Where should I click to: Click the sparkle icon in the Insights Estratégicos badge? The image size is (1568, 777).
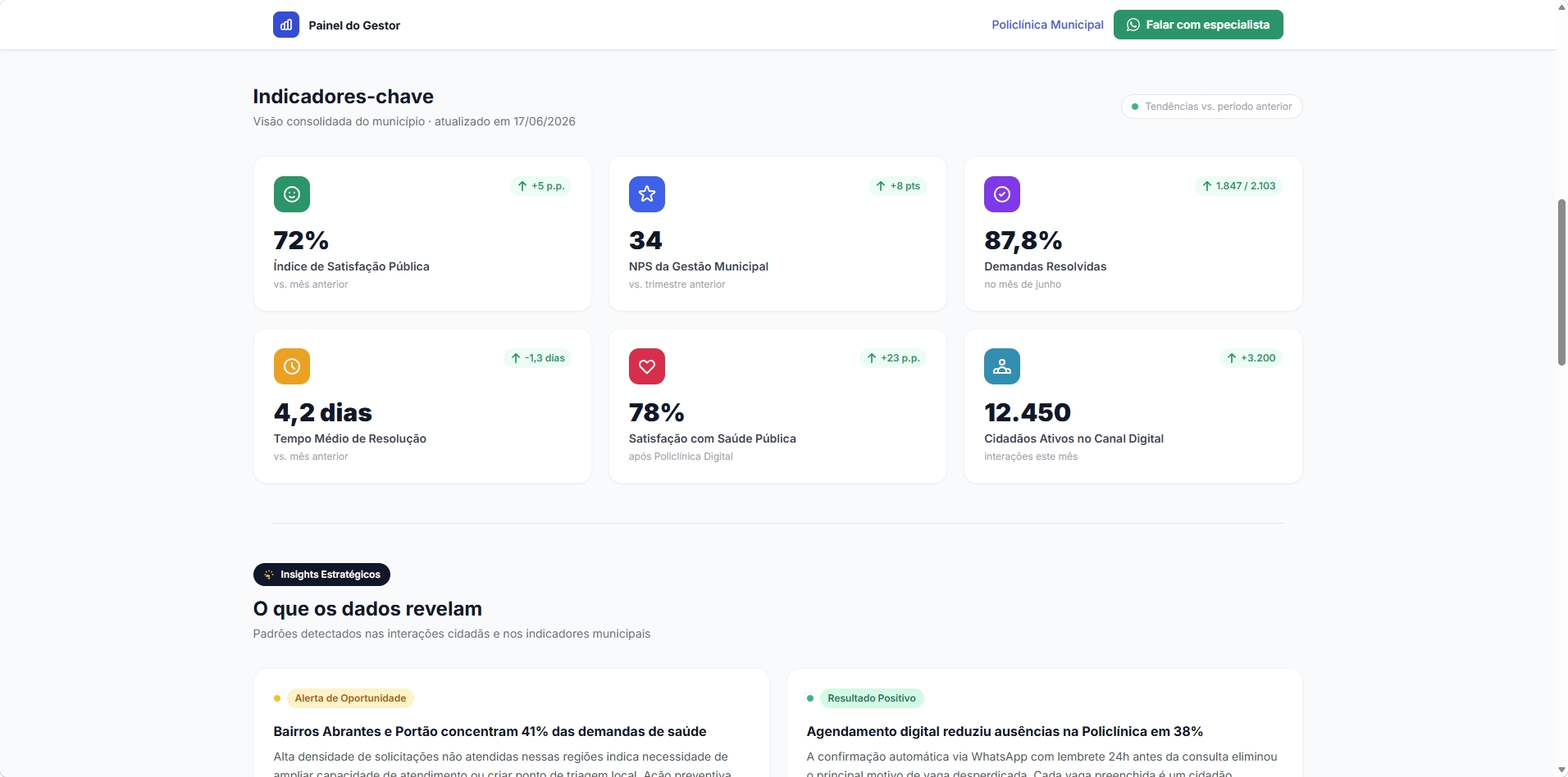pos(269,575)
